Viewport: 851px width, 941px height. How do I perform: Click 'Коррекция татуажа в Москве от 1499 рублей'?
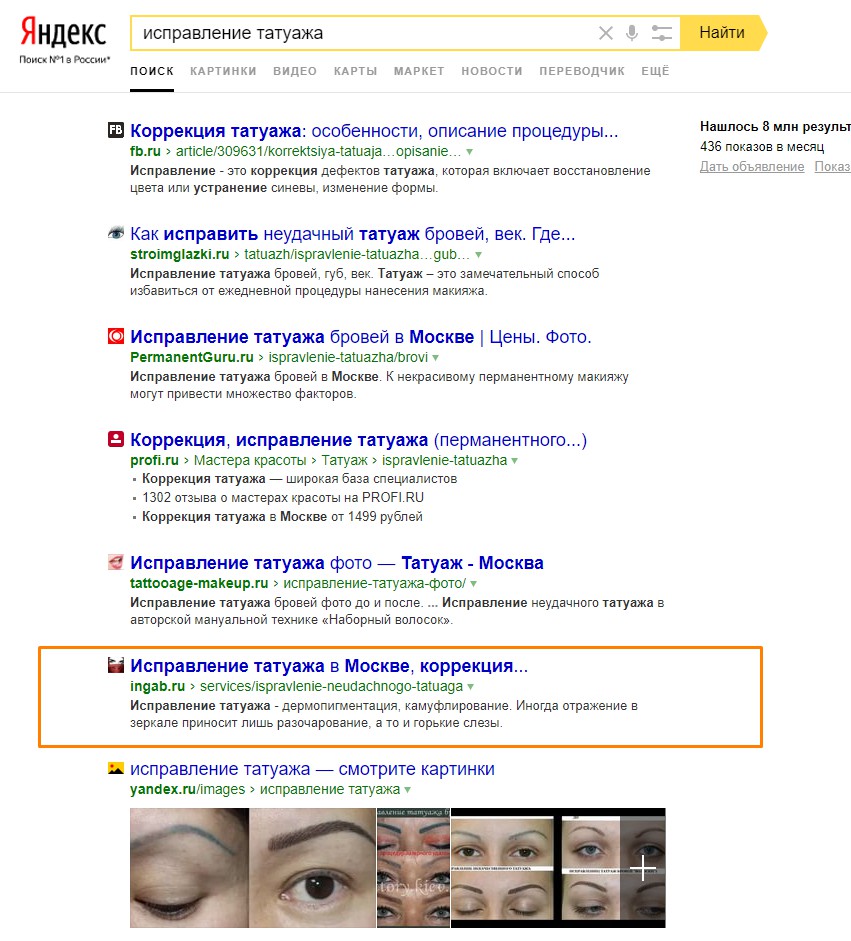point(282,517)
